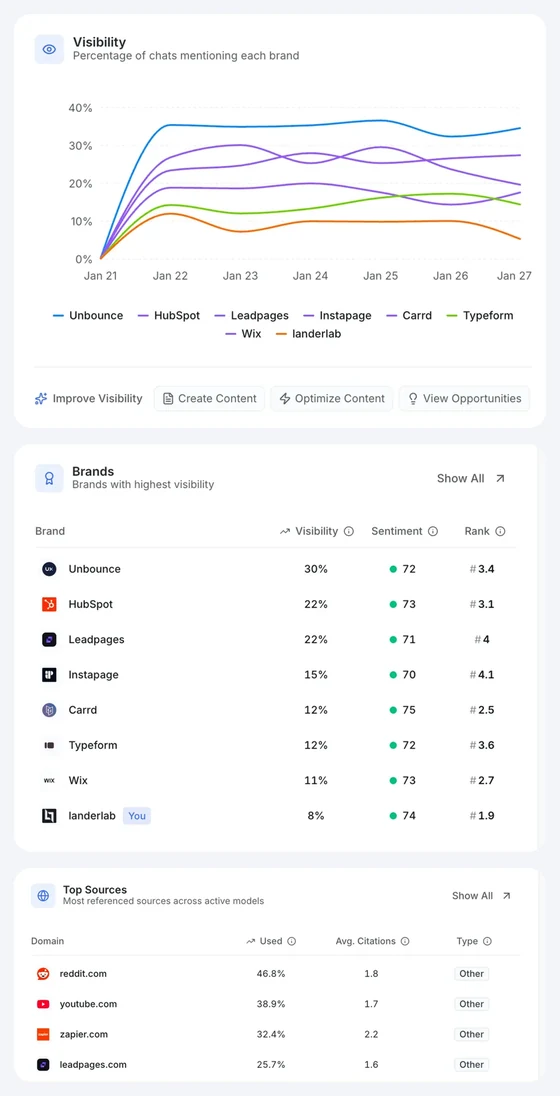
Task: Open info icon beside Rank column
Action: [x=500, y=531]
